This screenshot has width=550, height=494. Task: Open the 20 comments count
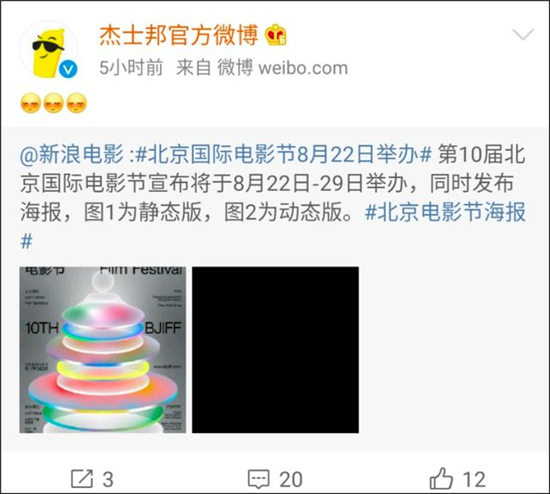click(x=291, y=480)
